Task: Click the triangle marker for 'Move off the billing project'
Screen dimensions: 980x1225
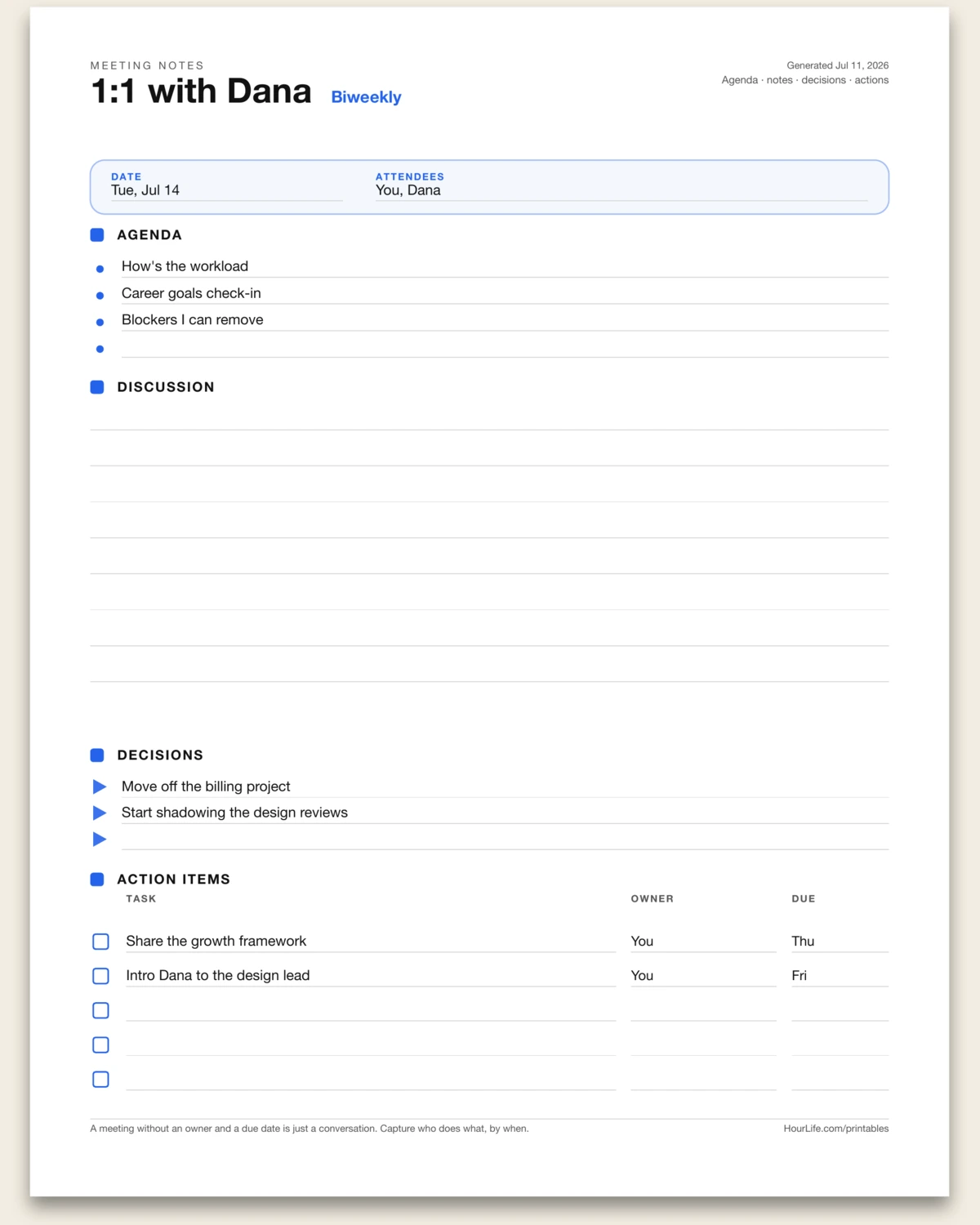Action: [100, 786]
